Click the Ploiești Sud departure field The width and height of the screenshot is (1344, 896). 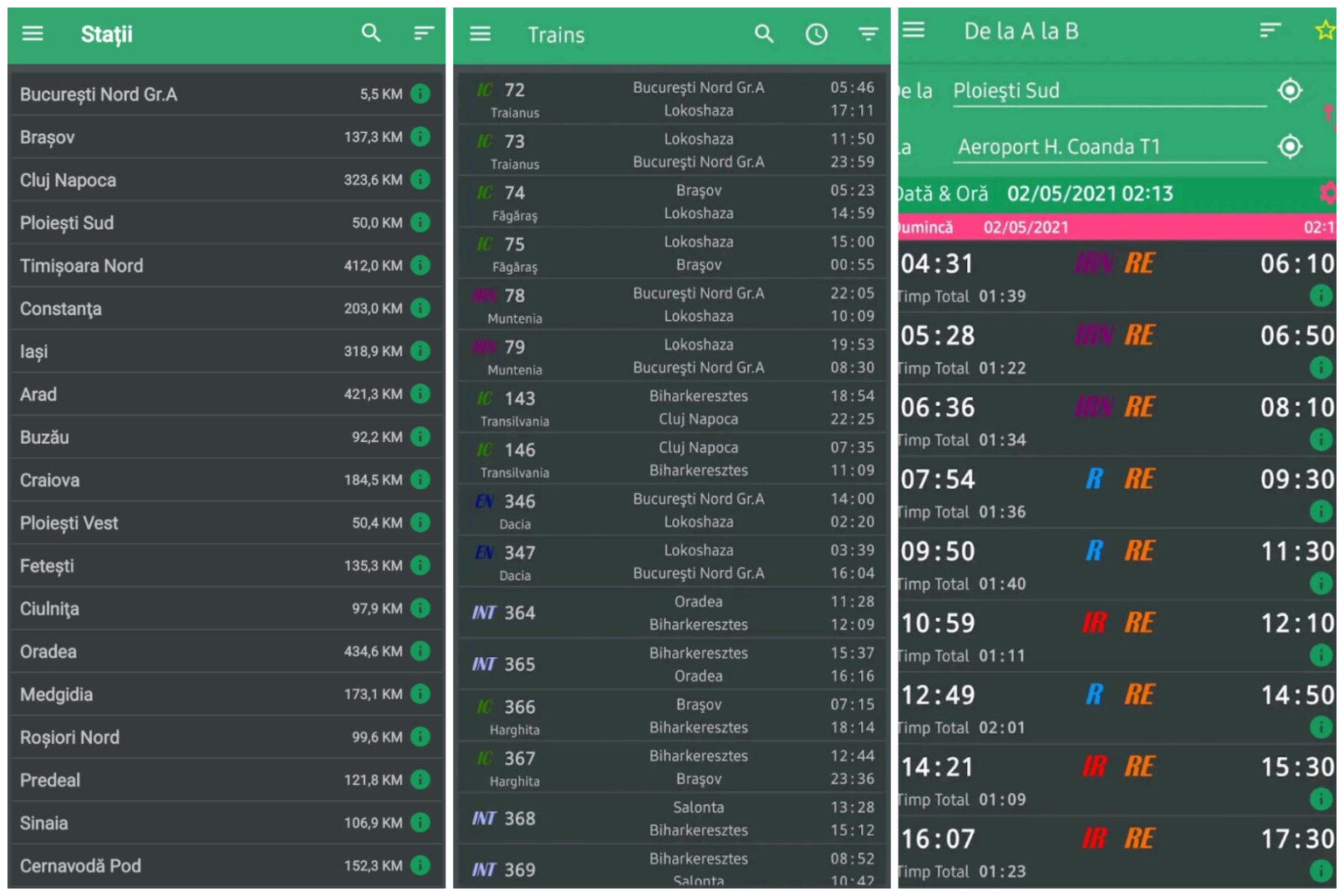[x=1108, y=91]
